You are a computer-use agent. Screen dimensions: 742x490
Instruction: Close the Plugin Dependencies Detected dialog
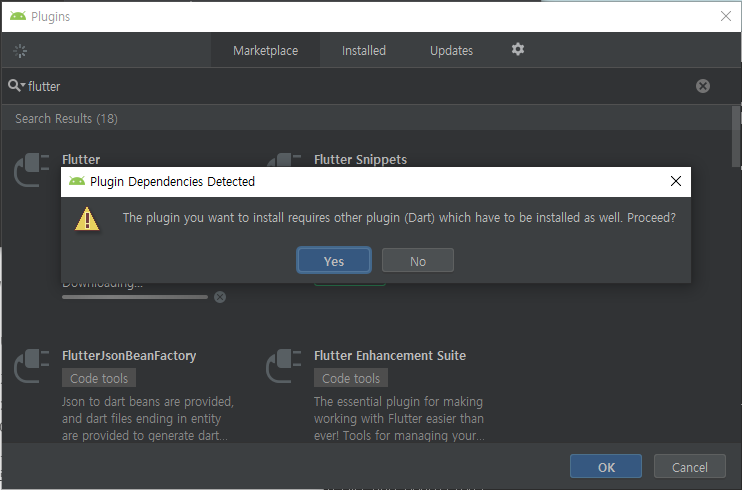[676, 181]
